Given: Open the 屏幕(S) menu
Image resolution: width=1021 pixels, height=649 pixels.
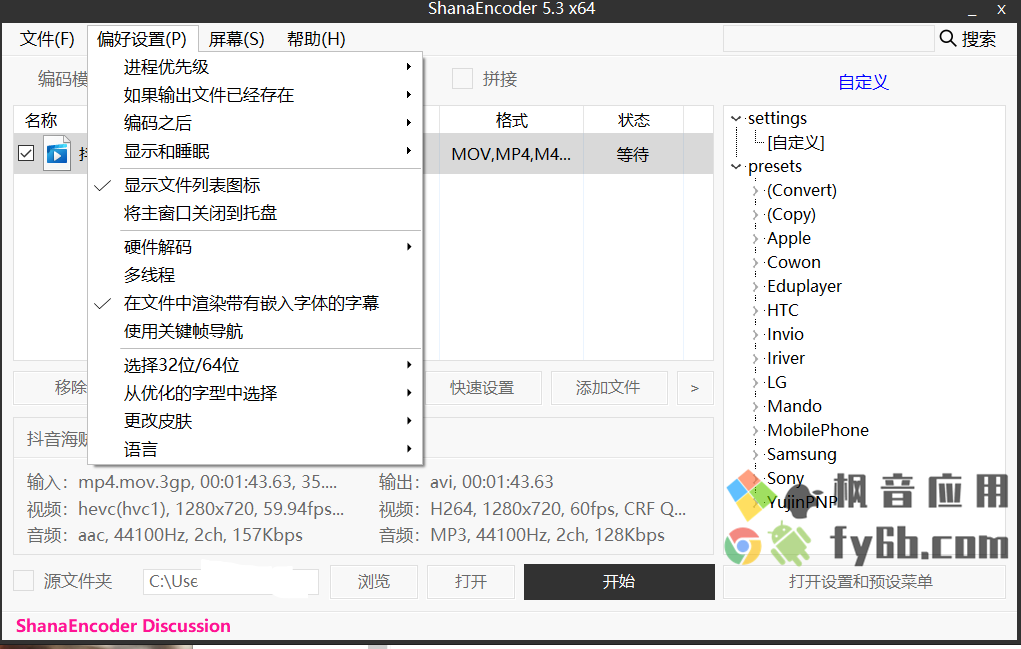Looking at the screenshot, I should click(236, 39).
